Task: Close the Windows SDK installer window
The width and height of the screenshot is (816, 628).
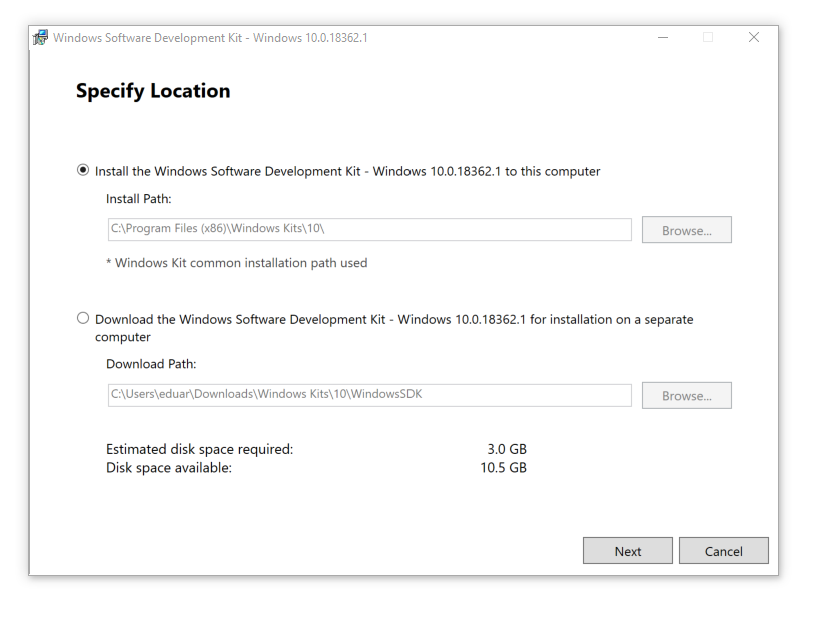Action: point(753,38)
